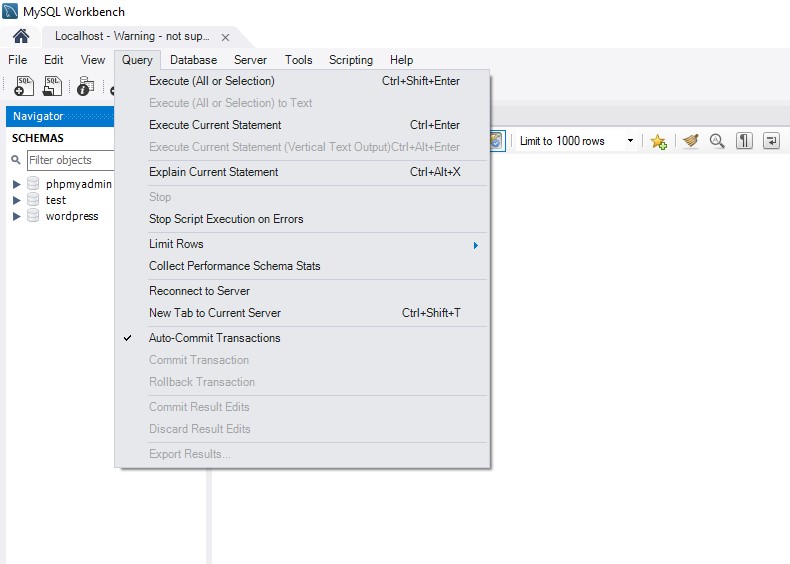Toggle the auto-commit toolbar button
Screen dimensions: 790x564
click(497, 141)
